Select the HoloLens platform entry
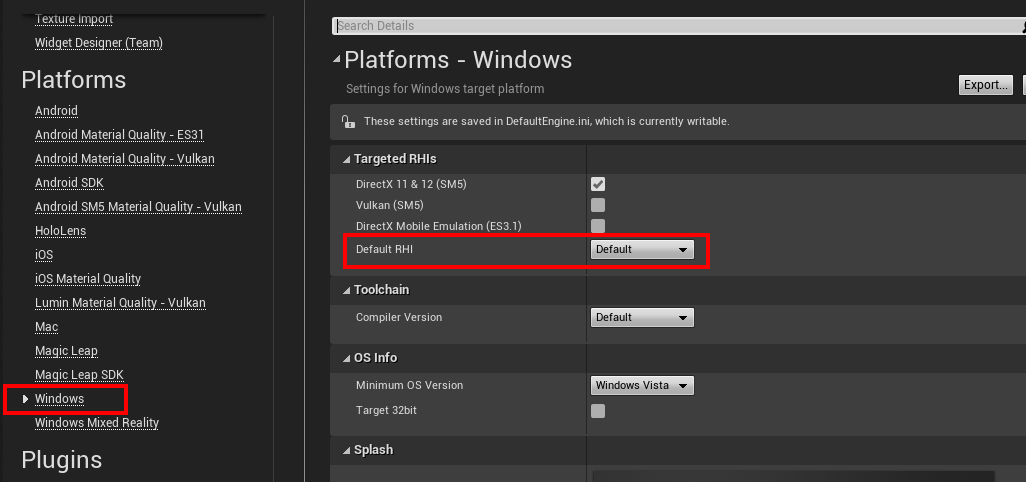 pyautogui.click(x=60, y=231)
